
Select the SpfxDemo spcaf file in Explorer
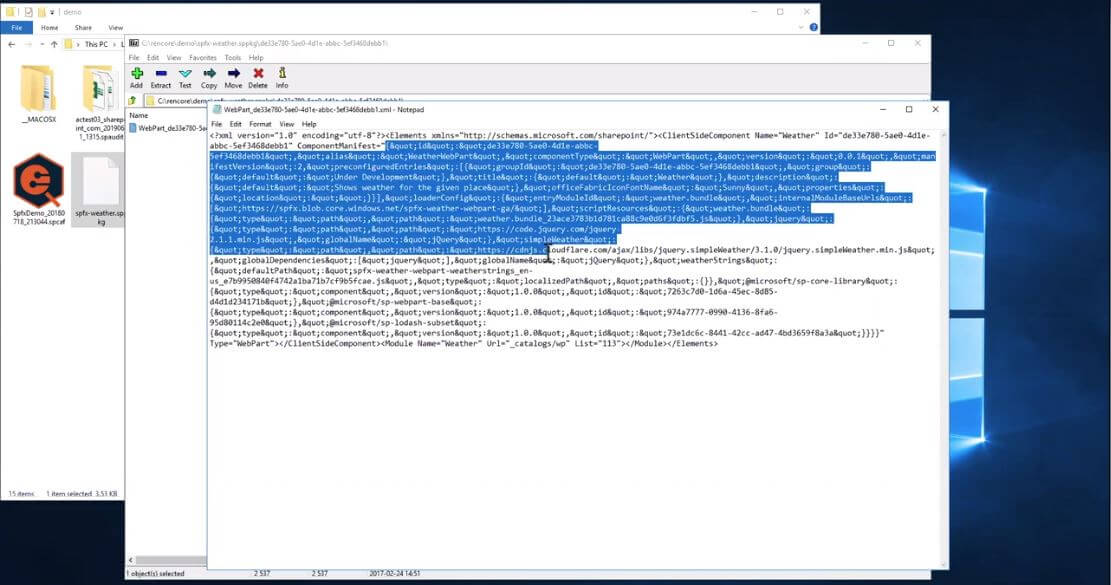click(x=38, y=189)
